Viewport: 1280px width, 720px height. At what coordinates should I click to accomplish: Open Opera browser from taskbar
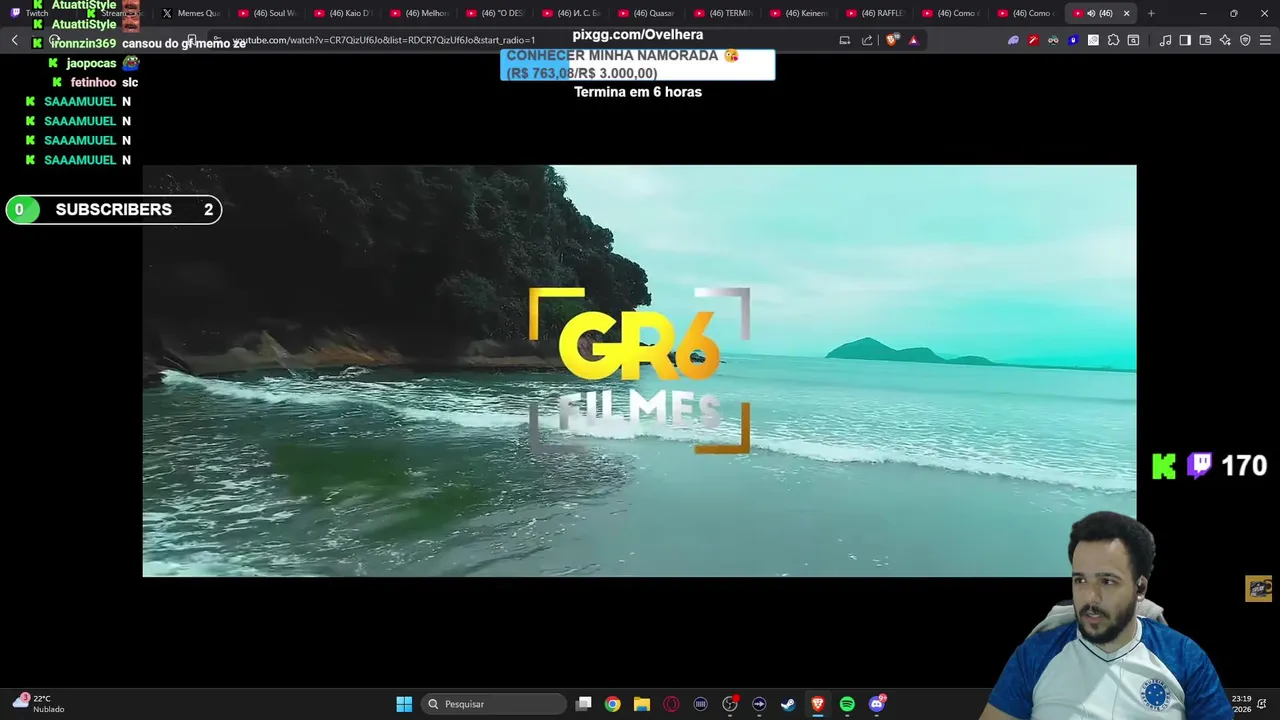pyautogui.click(x=671, y=704)
